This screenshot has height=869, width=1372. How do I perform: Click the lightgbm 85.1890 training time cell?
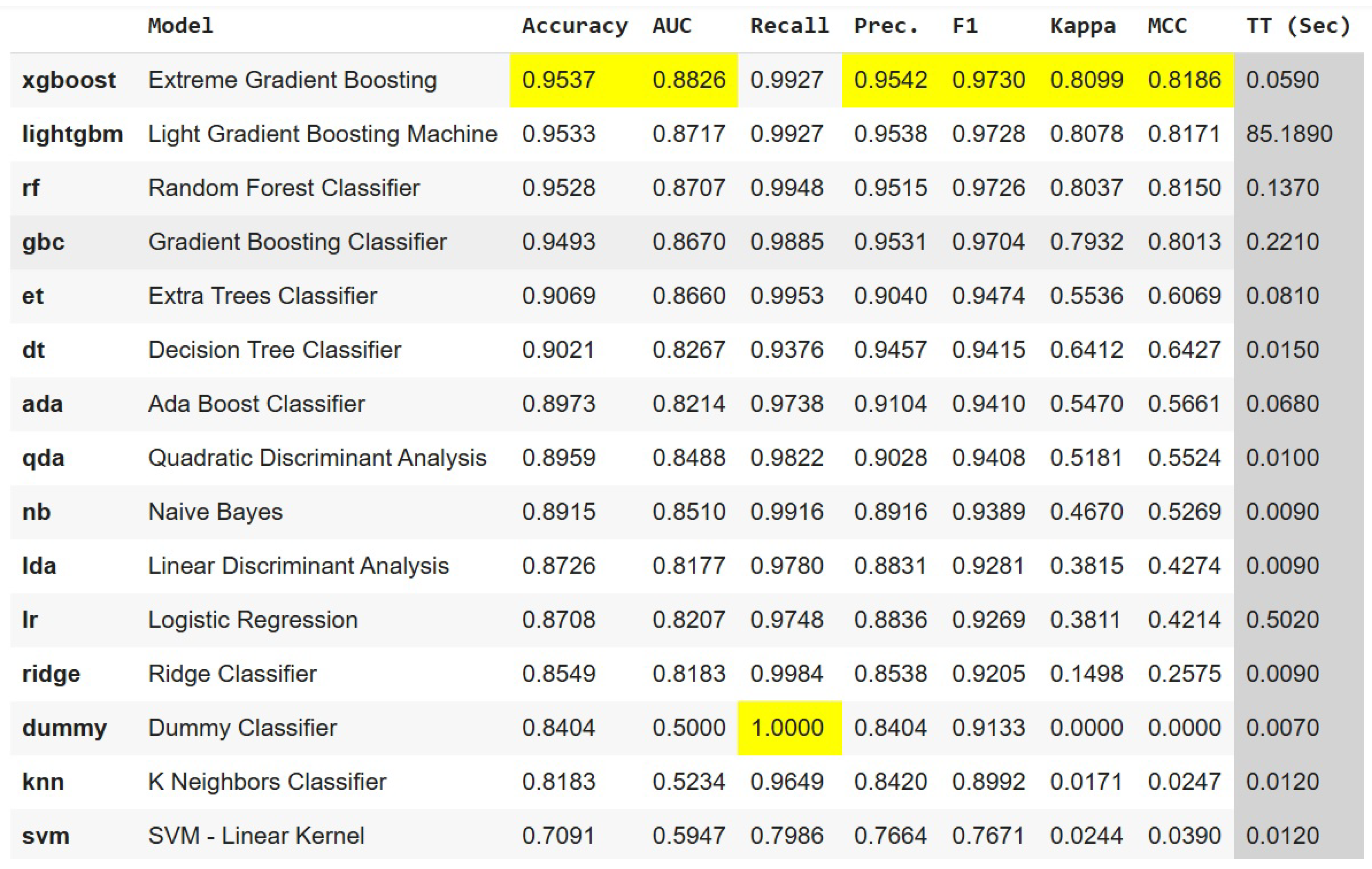tap(1289, 134)
